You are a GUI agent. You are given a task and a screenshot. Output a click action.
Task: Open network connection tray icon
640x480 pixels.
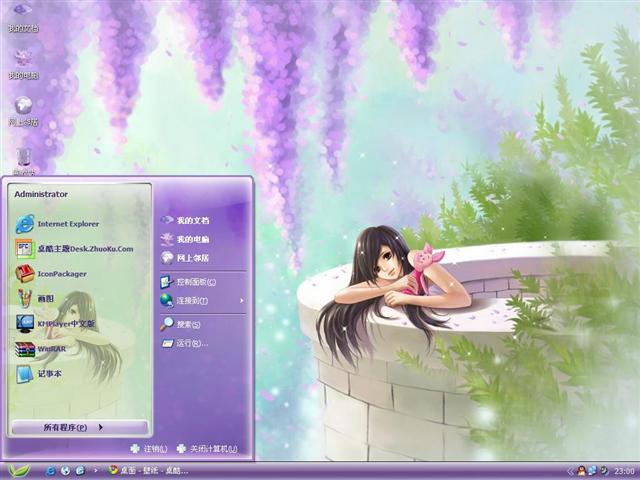592,471
